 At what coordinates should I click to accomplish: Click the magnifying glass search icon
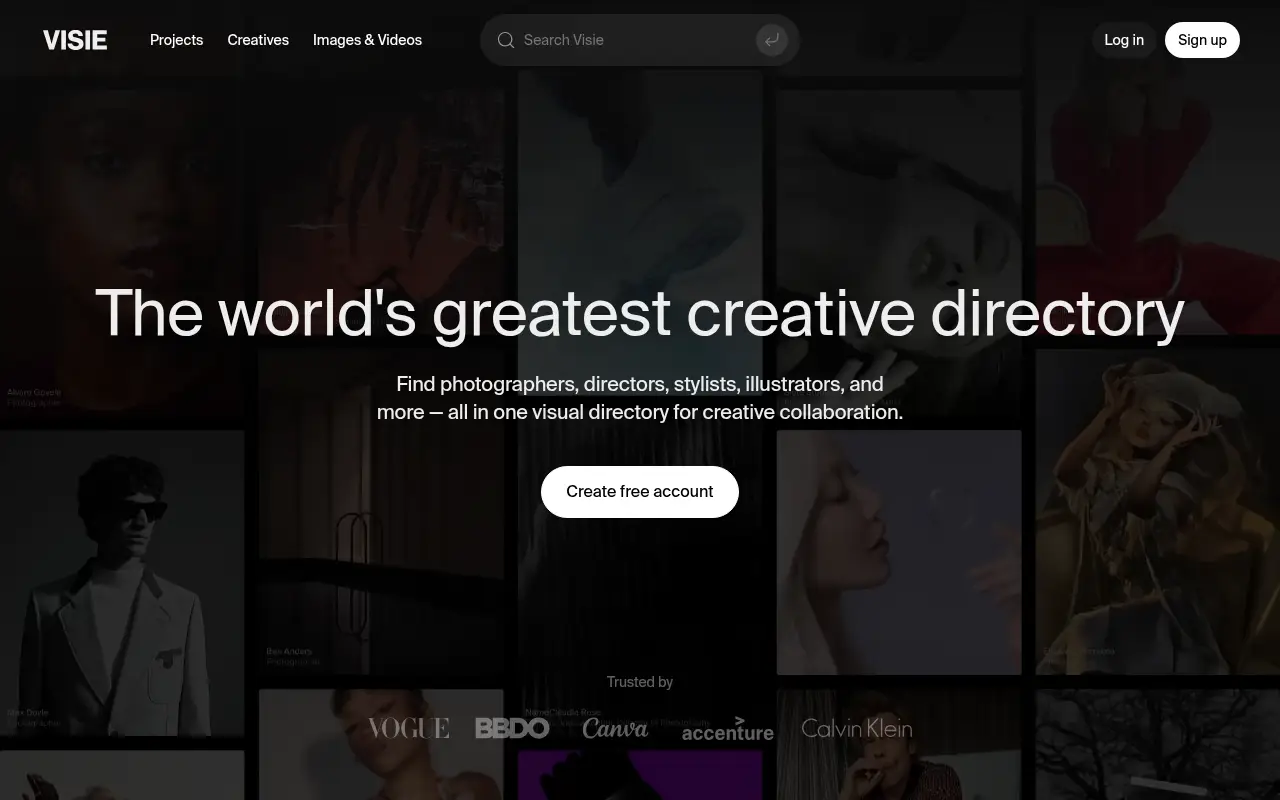tap(506, 40)
